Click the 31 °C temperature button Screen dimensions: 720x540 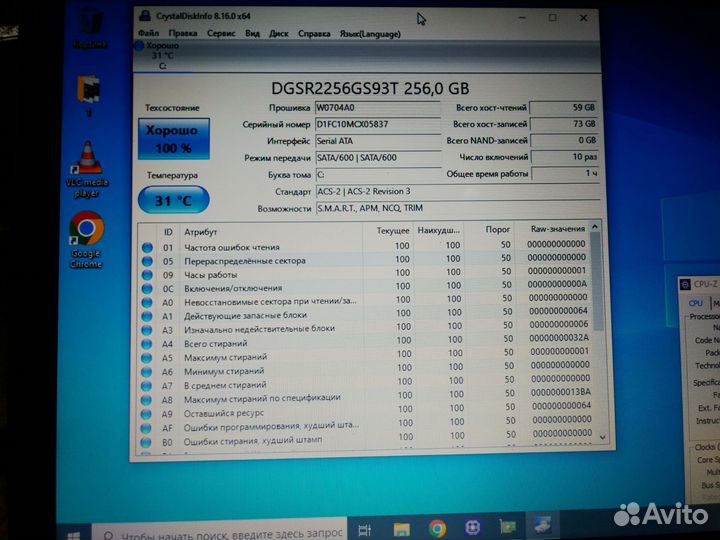(x=174, y=200)
